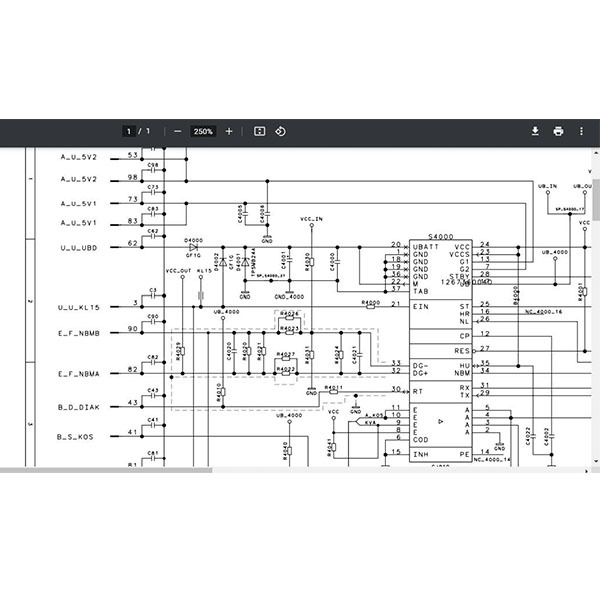Click the INH pin label on chip
The width and height of the screenshot is (600, 600).
pos(421,454)
